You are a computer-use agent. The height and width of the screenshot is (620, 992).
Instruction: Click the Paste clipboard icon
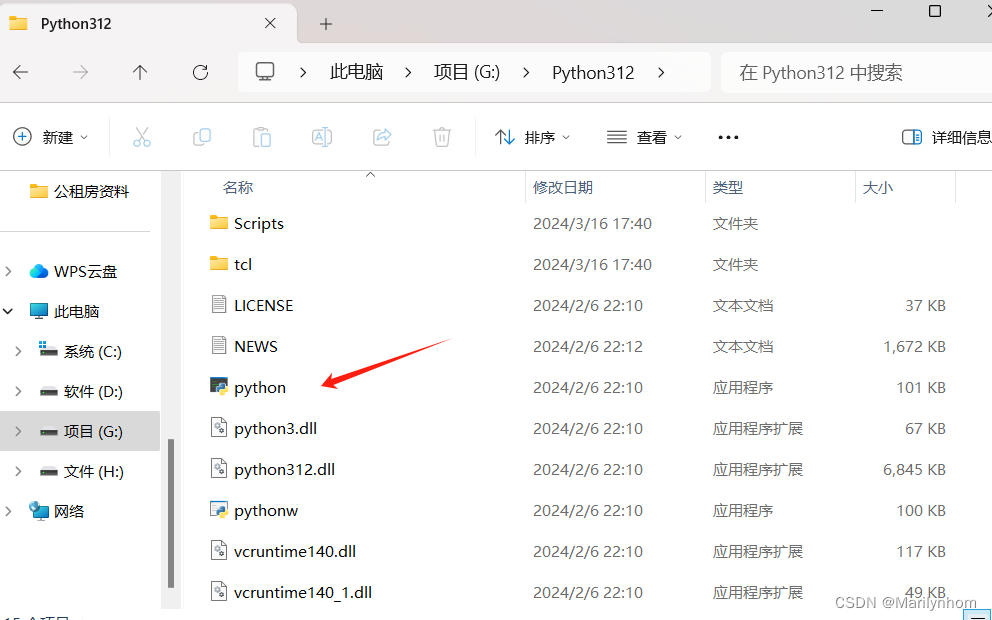coord(262,137)
